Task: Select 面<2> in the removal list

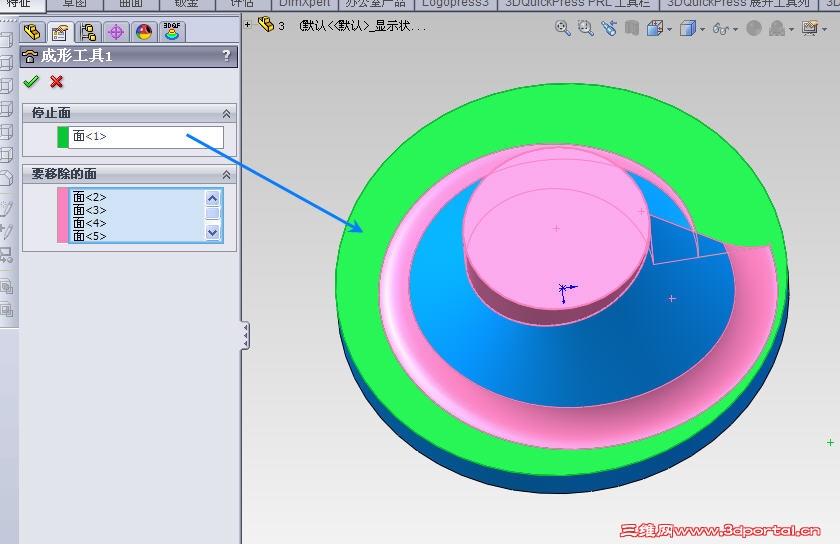Action: coord(89,197)
